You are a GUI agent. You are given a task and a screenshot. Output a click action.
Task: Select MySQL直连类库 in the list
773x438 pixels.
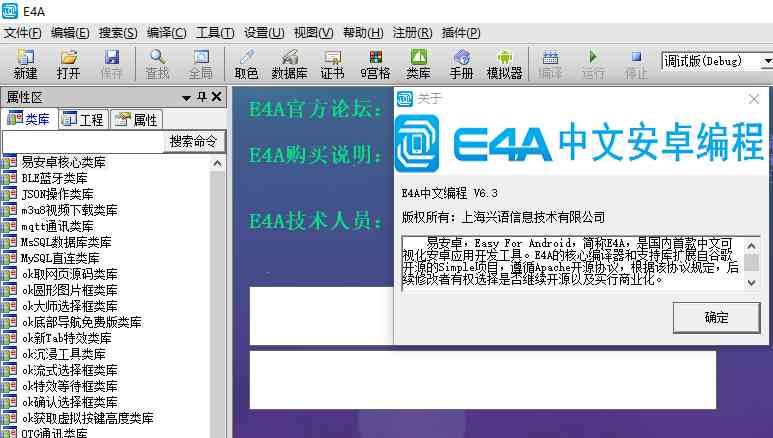pos(60,258)
